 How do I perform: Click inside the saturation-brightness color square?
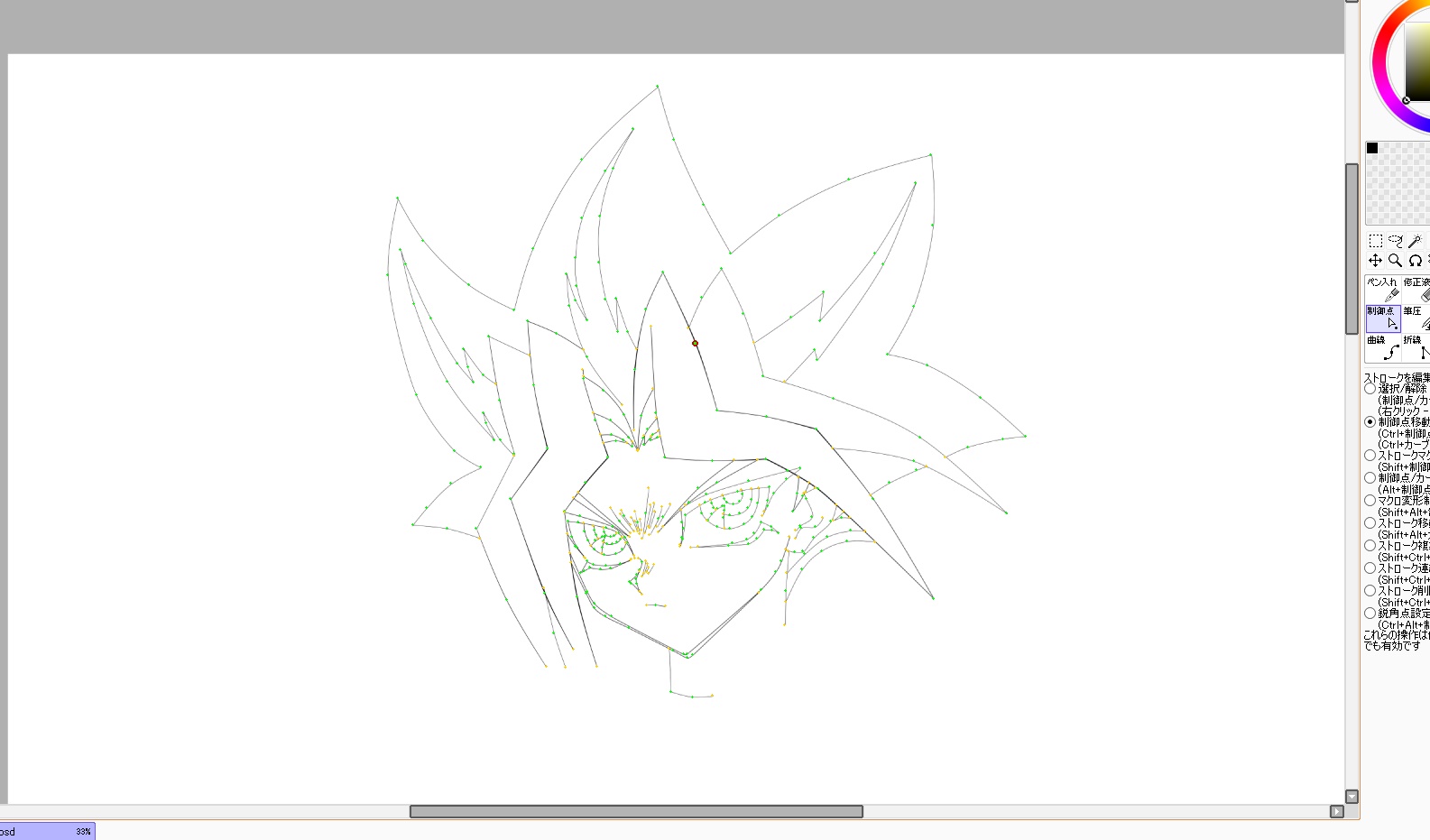[1418, 61]
